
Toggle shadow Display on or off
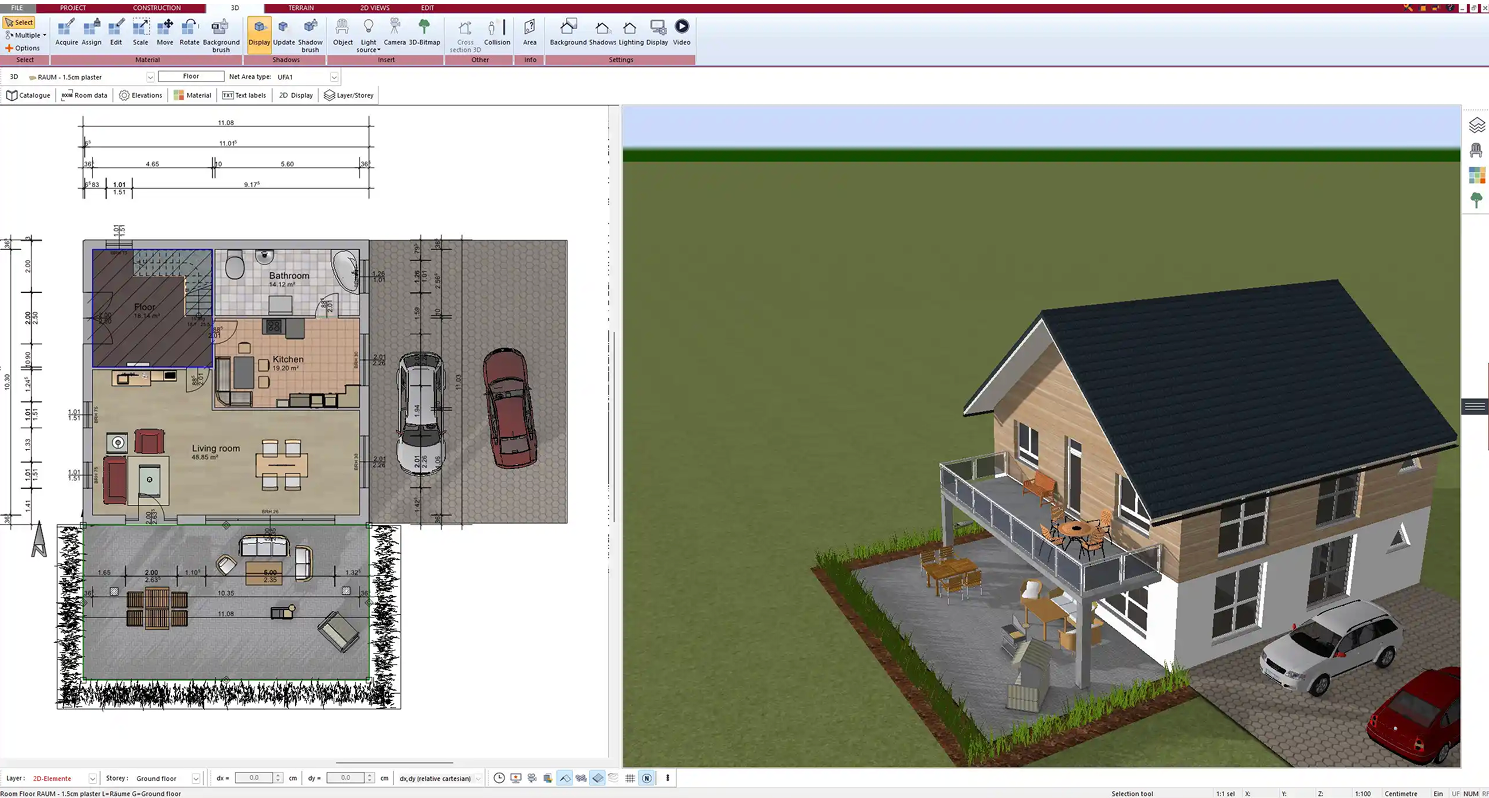[x=259, y=33]
